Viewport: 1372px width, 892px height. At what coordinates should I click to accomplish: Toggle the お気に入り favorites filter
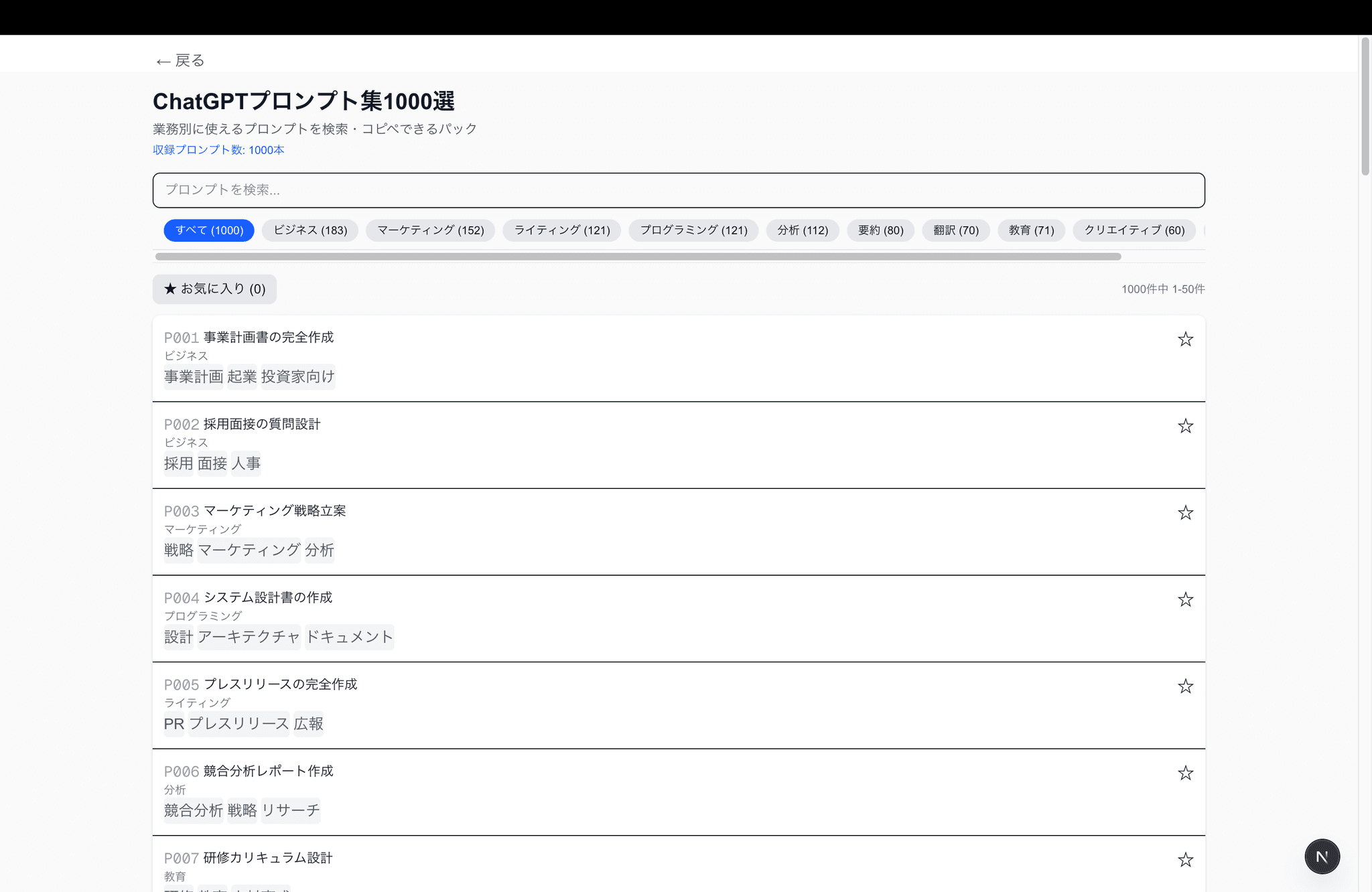click(x=214, y=289)
